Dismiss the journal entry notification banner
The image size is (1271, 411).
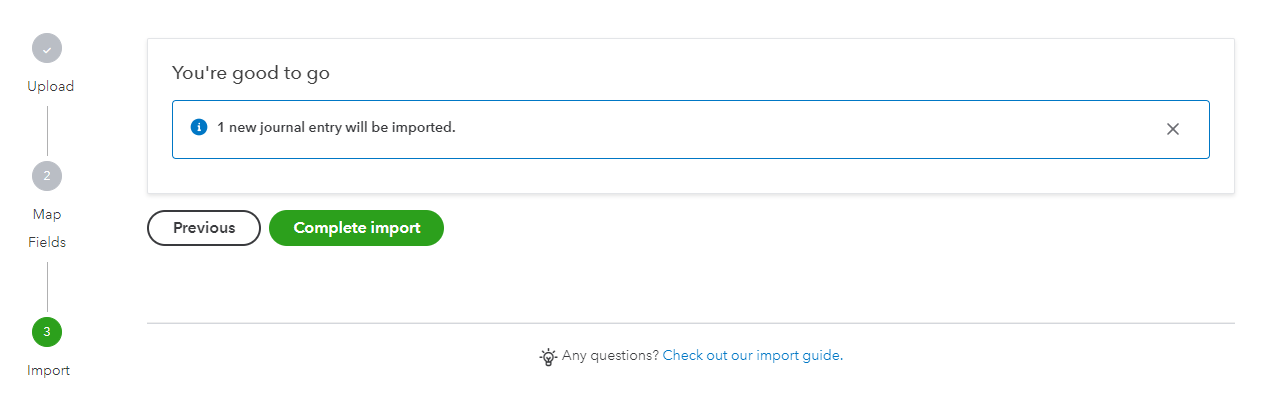click(1173, 129)
